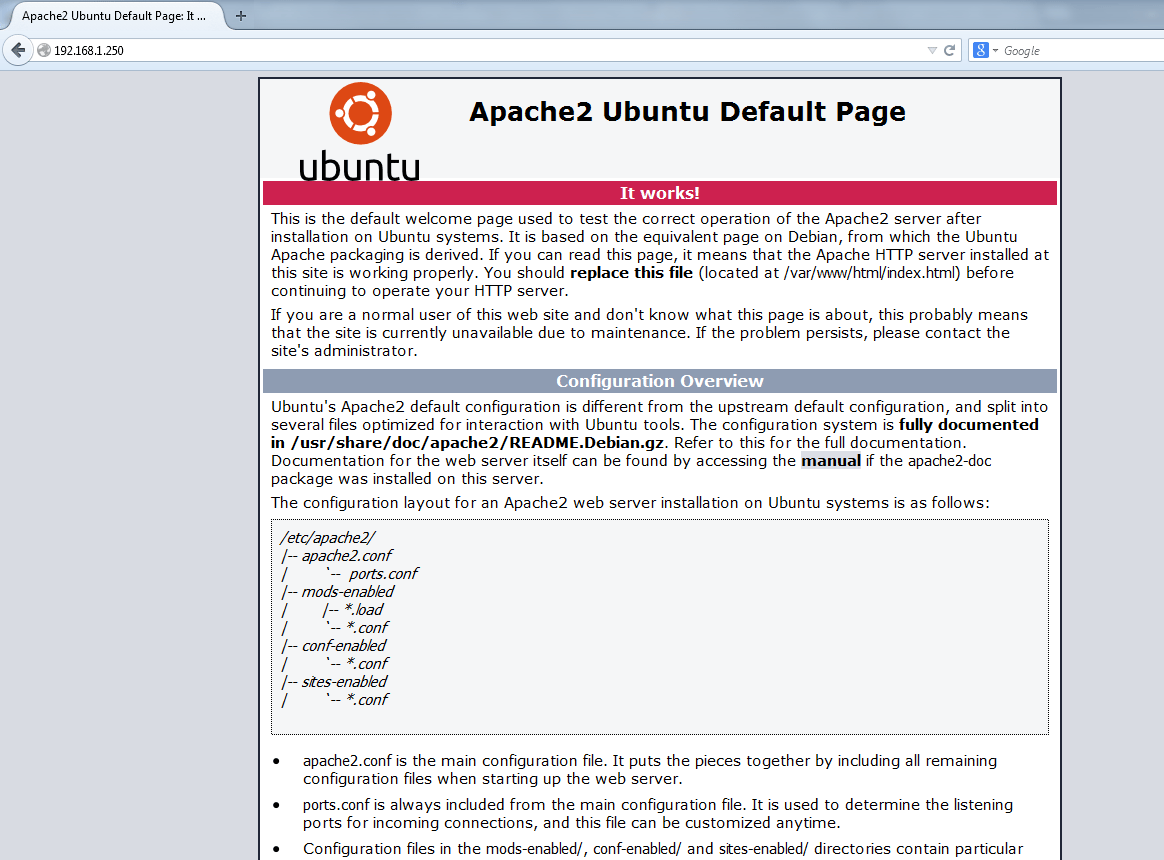Screen dimensions: 1164x860
Task: Click the Apache2 Ubuntu Default Page heading
Action: click(687, 111)
